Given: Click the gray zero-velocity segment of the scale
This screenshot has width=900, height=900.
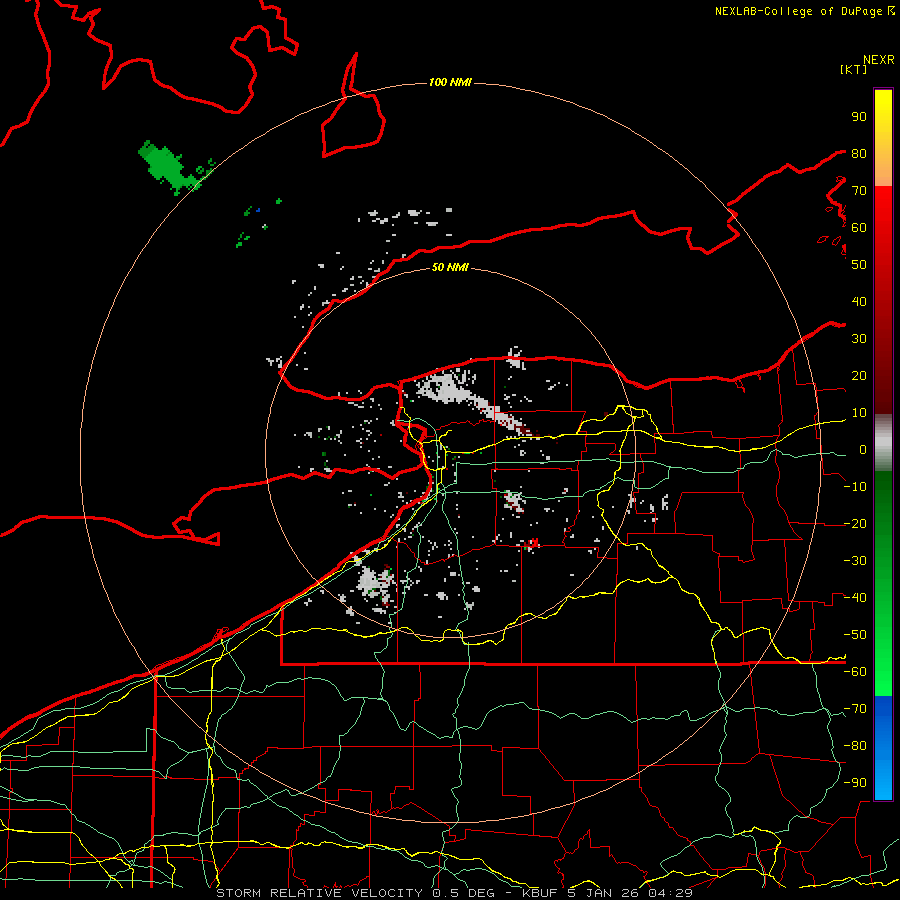Looking at the screenshot, I should click(883, 443).
